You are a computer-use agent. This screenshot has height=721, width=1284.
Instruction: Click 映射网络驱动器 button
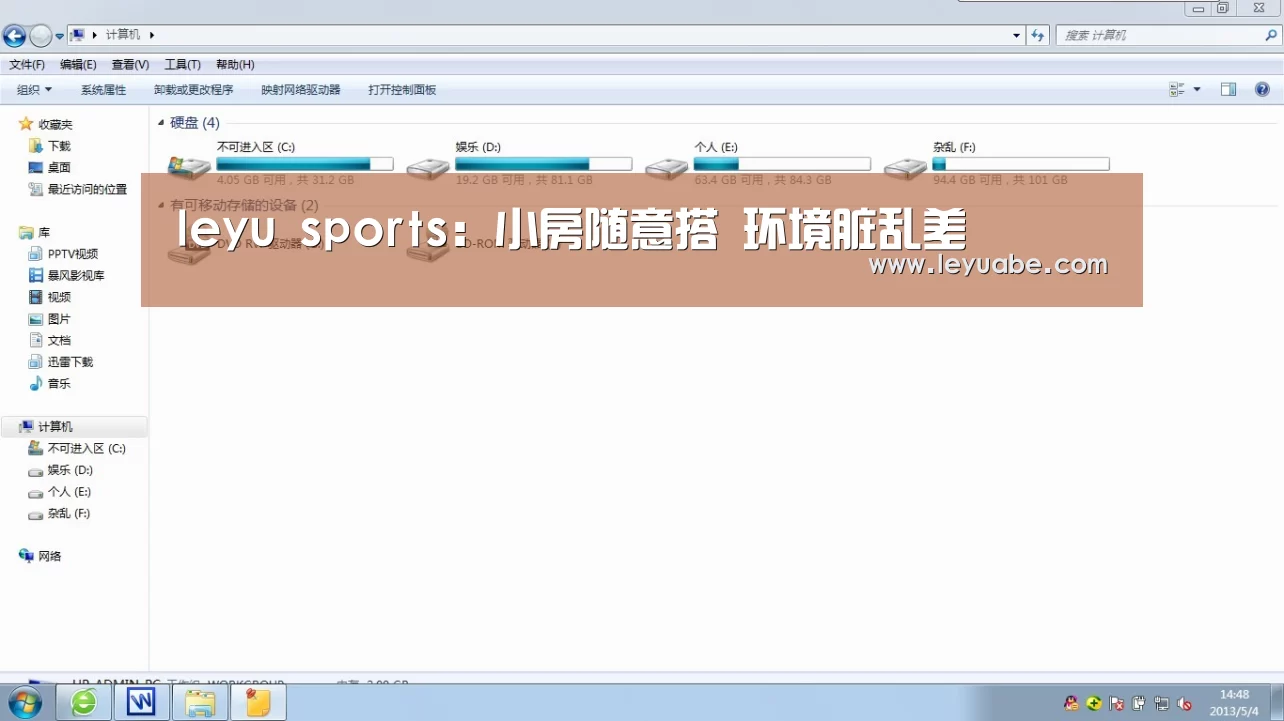pos(300,90)
